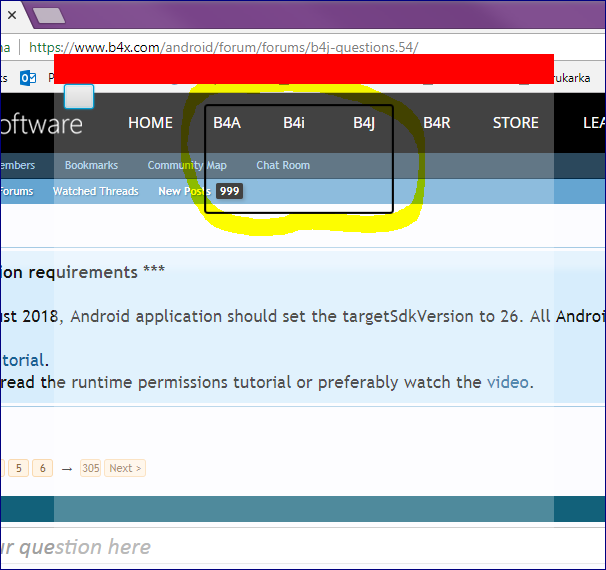Go to the Next page
Screen dimensions: 606x570
(125, 468)
